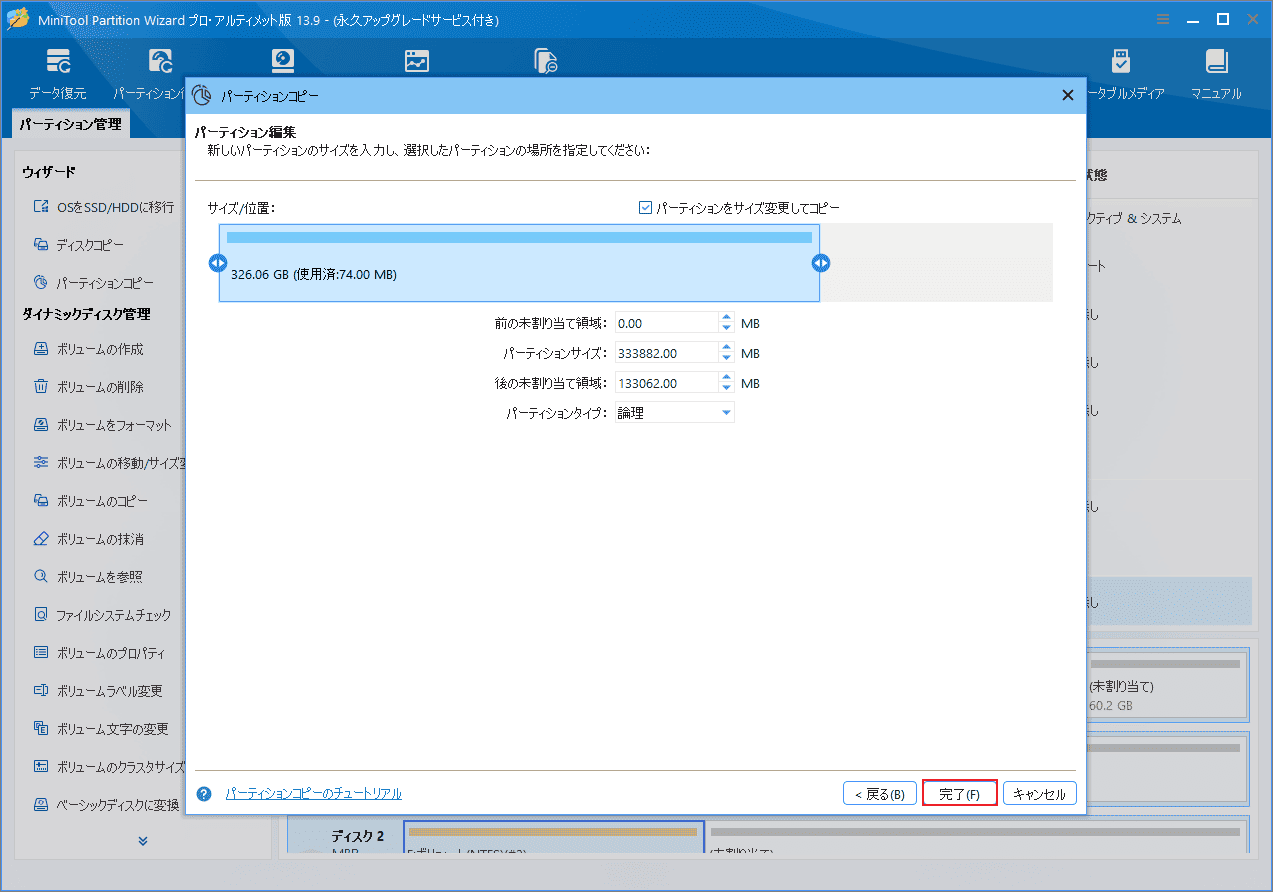This screenshot has width=1273, height=892.
Task: Open the disk benchmark toolbar icon
Action: (283, 61)
